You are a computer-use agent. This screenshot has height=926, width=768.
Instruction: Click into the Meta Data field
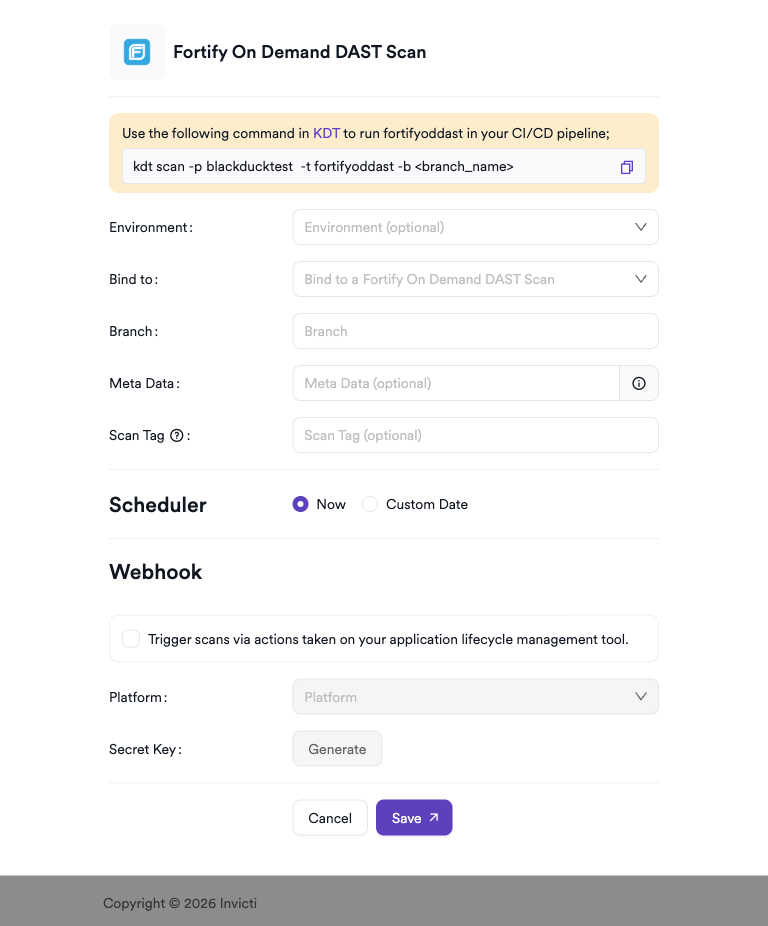coord(456,383)
